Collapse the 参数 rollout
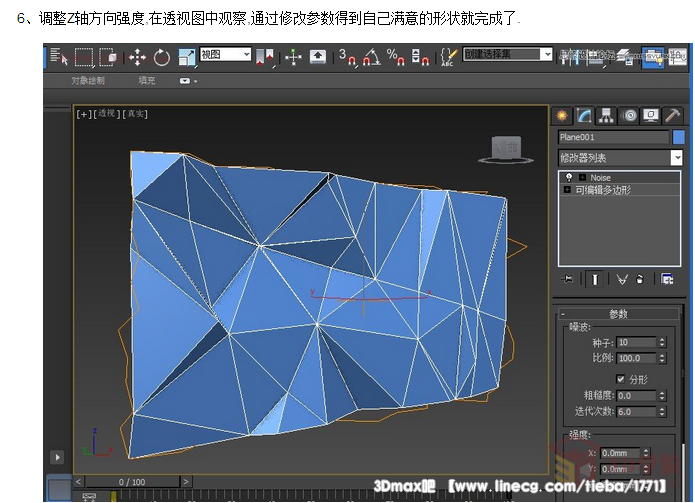 point(618,313)
